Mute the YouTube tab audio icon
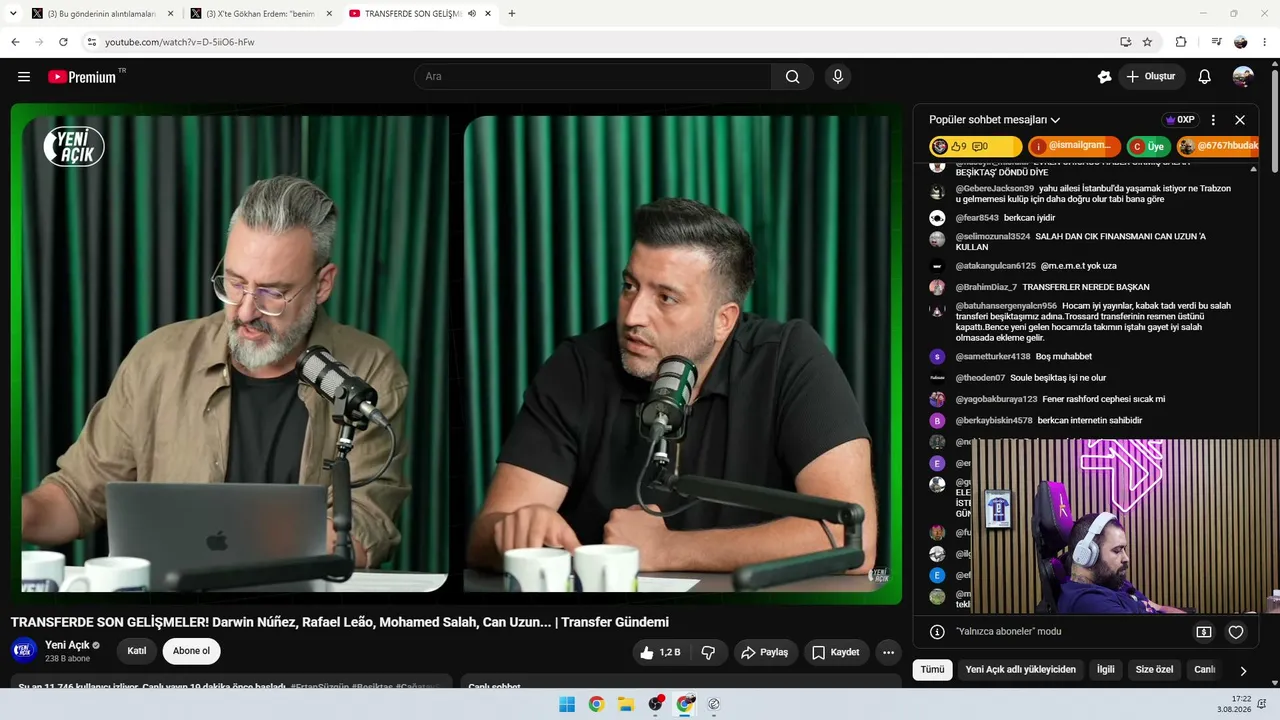 (x=472, y=14)
